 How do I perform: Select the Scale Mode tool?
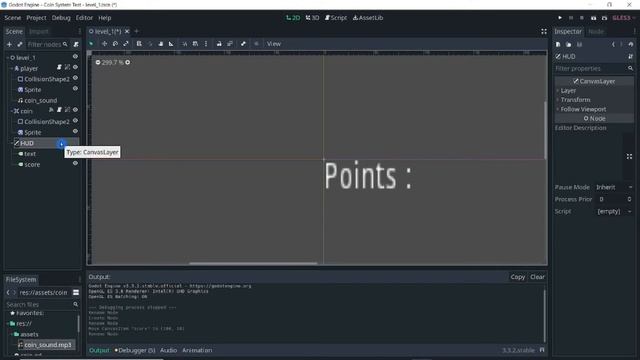click(126, 44)
